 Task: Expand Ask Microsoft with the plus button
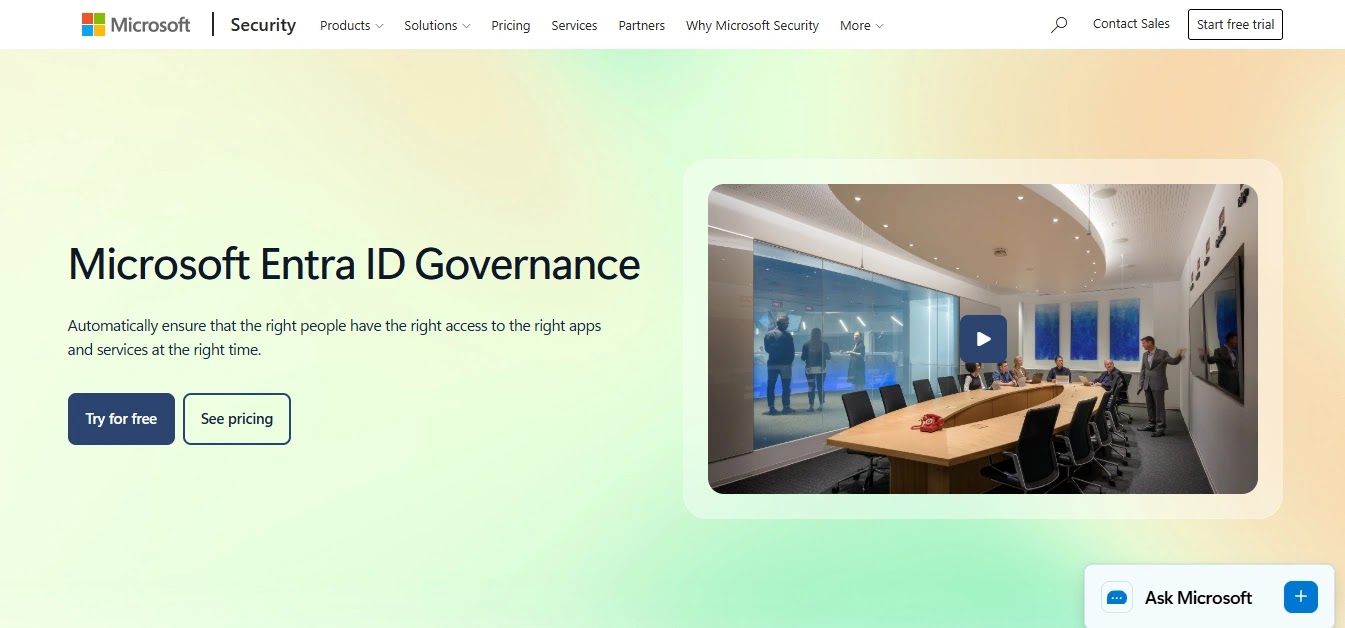1300,597
